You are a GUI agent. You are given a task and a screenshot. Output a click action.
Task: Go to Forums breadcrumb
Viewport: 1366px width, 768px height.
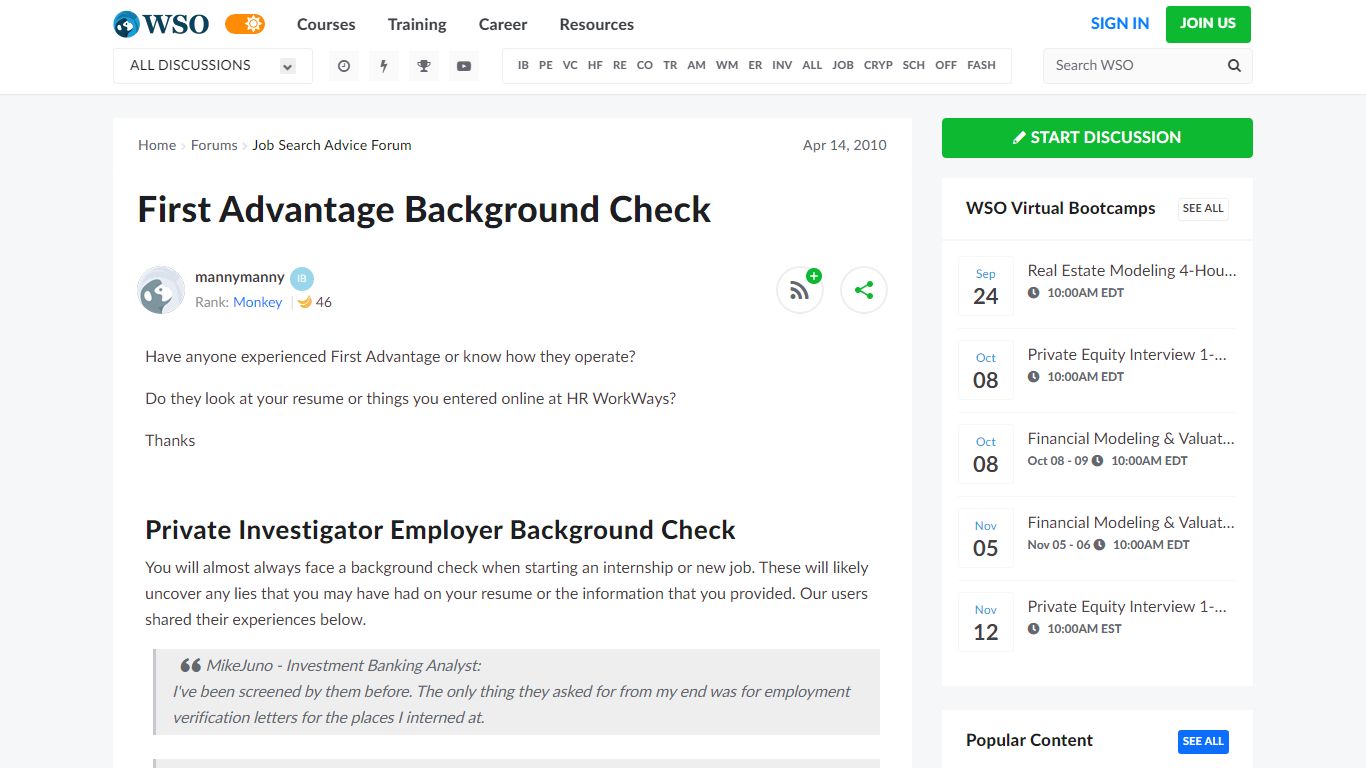(214, 145)
